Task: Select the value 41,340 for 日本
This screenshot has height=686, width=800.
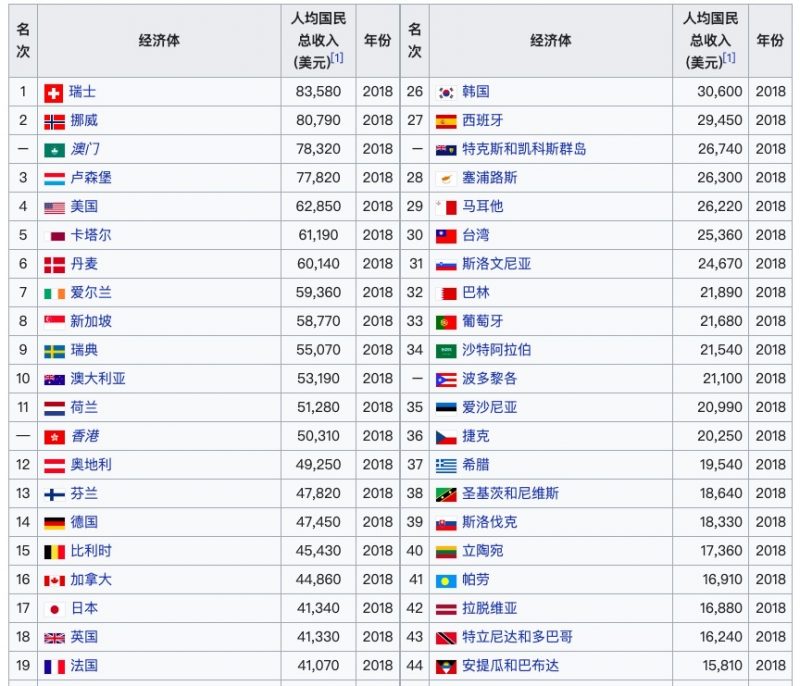Action: 319,608
